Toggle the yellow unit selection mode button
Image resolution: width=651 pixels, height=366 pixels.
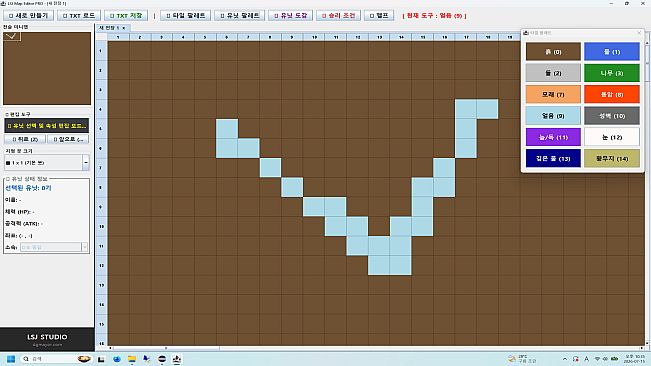46,125
